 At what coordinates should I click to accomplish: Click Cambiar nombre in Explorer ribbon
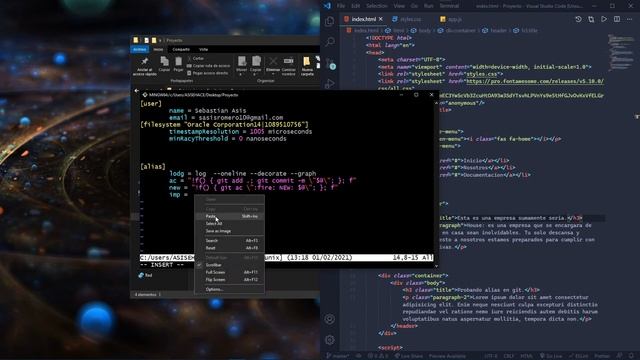289,66
